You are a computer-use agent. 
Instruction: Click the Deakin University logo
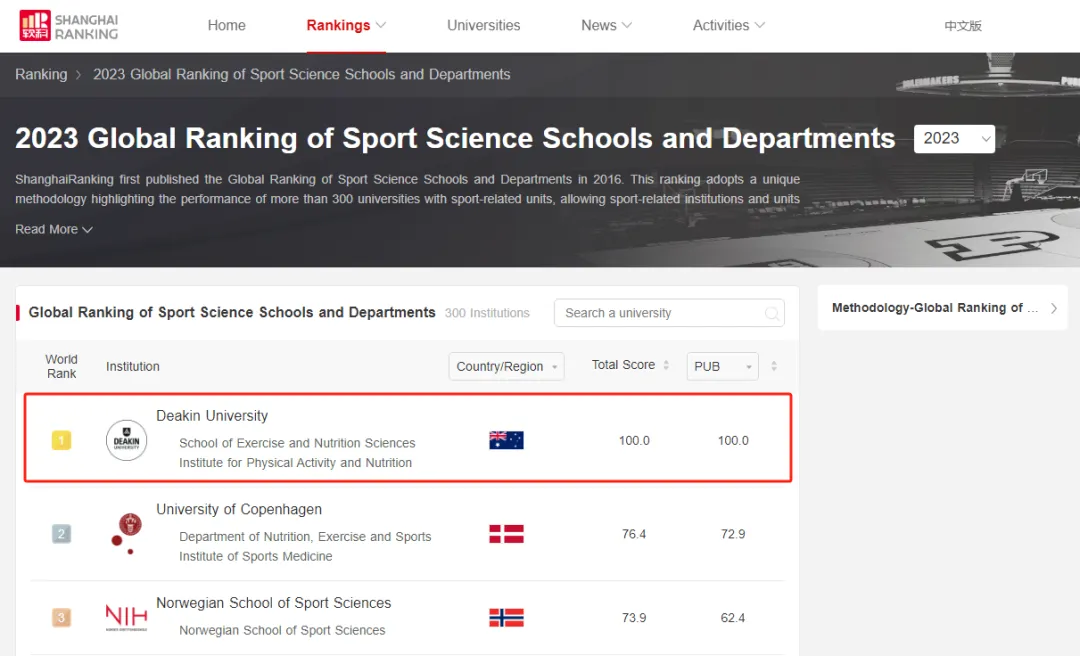(126, 440)
